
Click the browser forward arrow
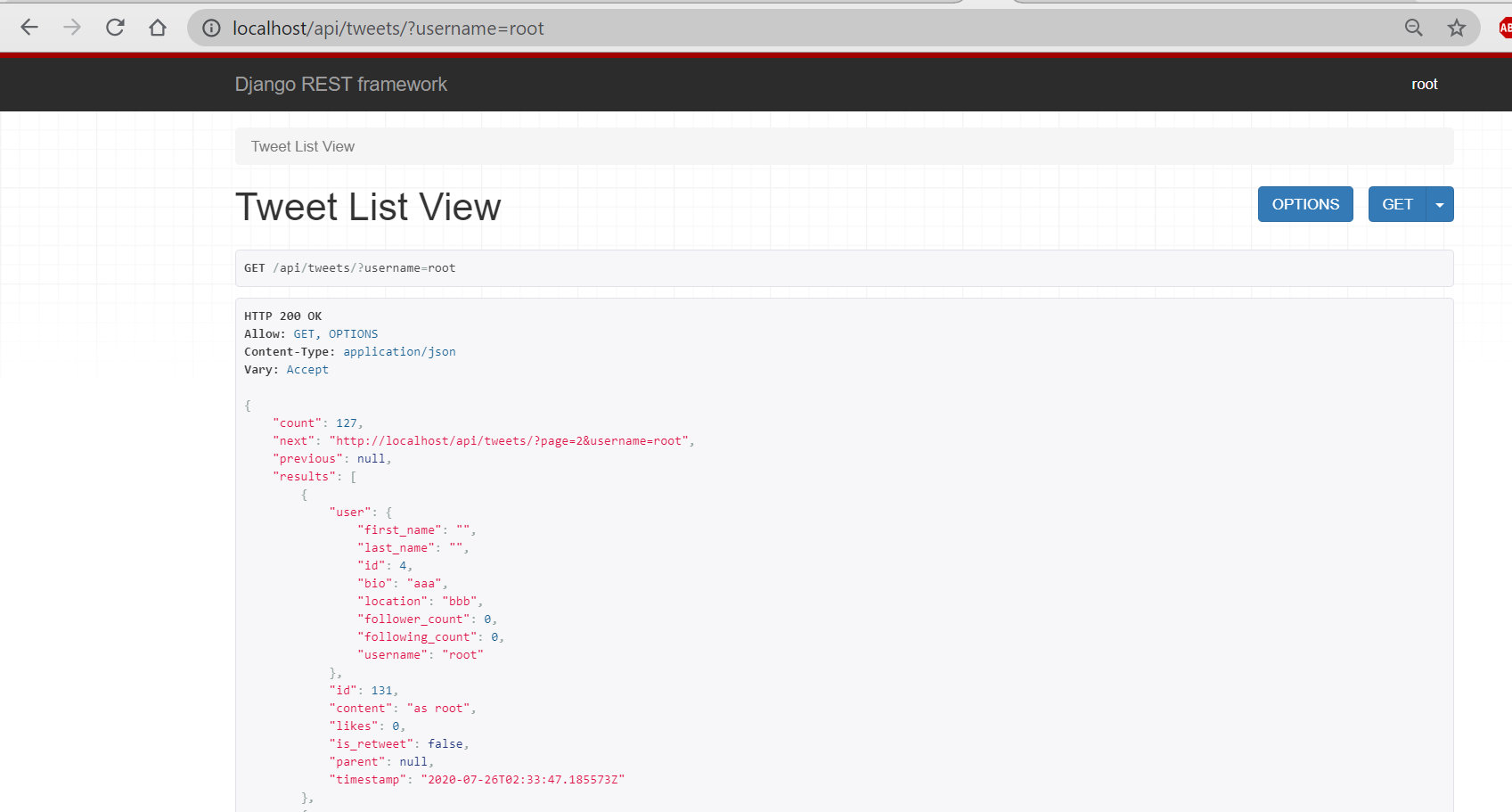(x=72, y=28)
